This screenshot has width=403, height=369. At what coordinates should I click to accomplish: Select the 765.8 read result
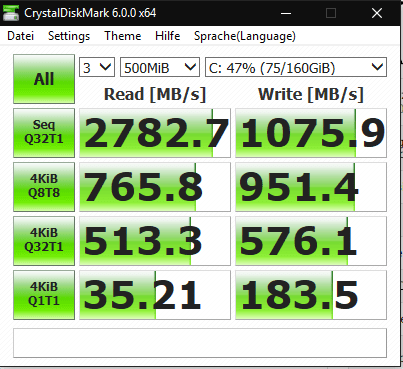tap(155, 187)
